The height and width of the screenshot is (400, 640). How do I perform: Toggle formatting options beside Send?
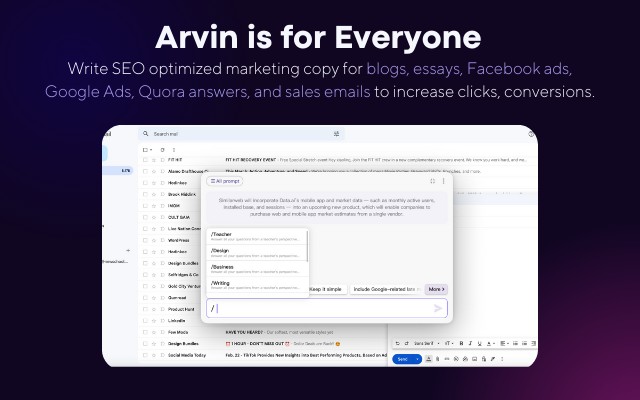[x=429, y=359]
